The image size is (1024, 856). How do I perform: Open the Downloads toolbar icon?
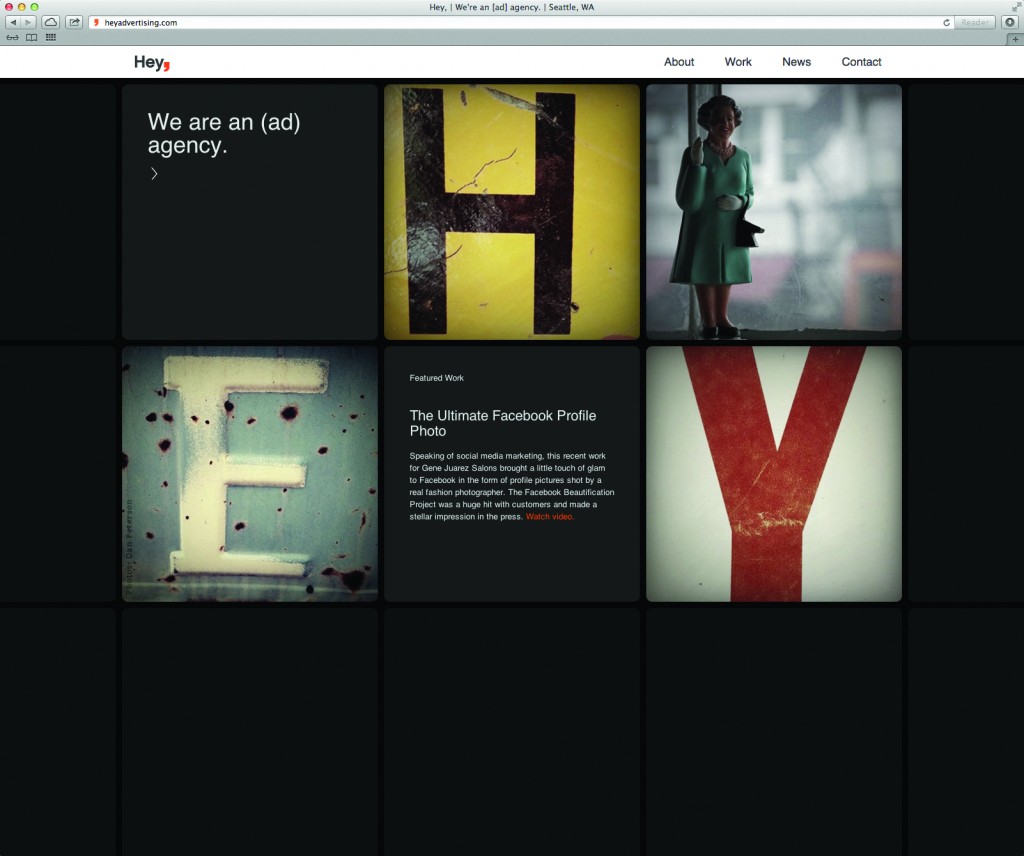click(x=1010, y=22)
